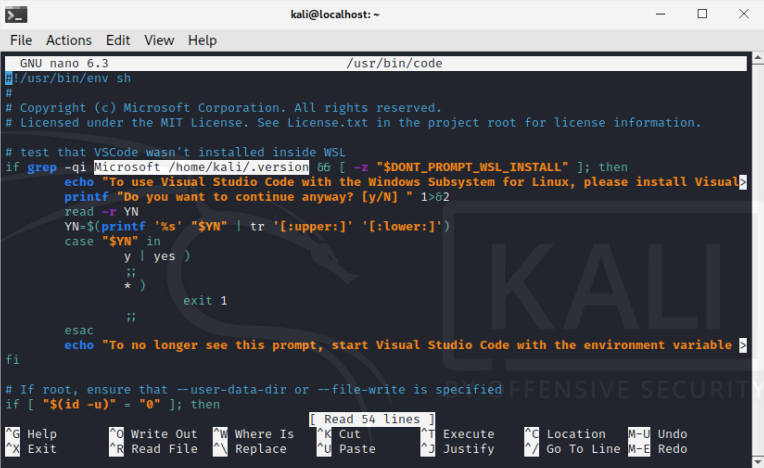This screenshot has width=764, height=468.
Task: Minimize the terminal window
Action: [661, 14]
